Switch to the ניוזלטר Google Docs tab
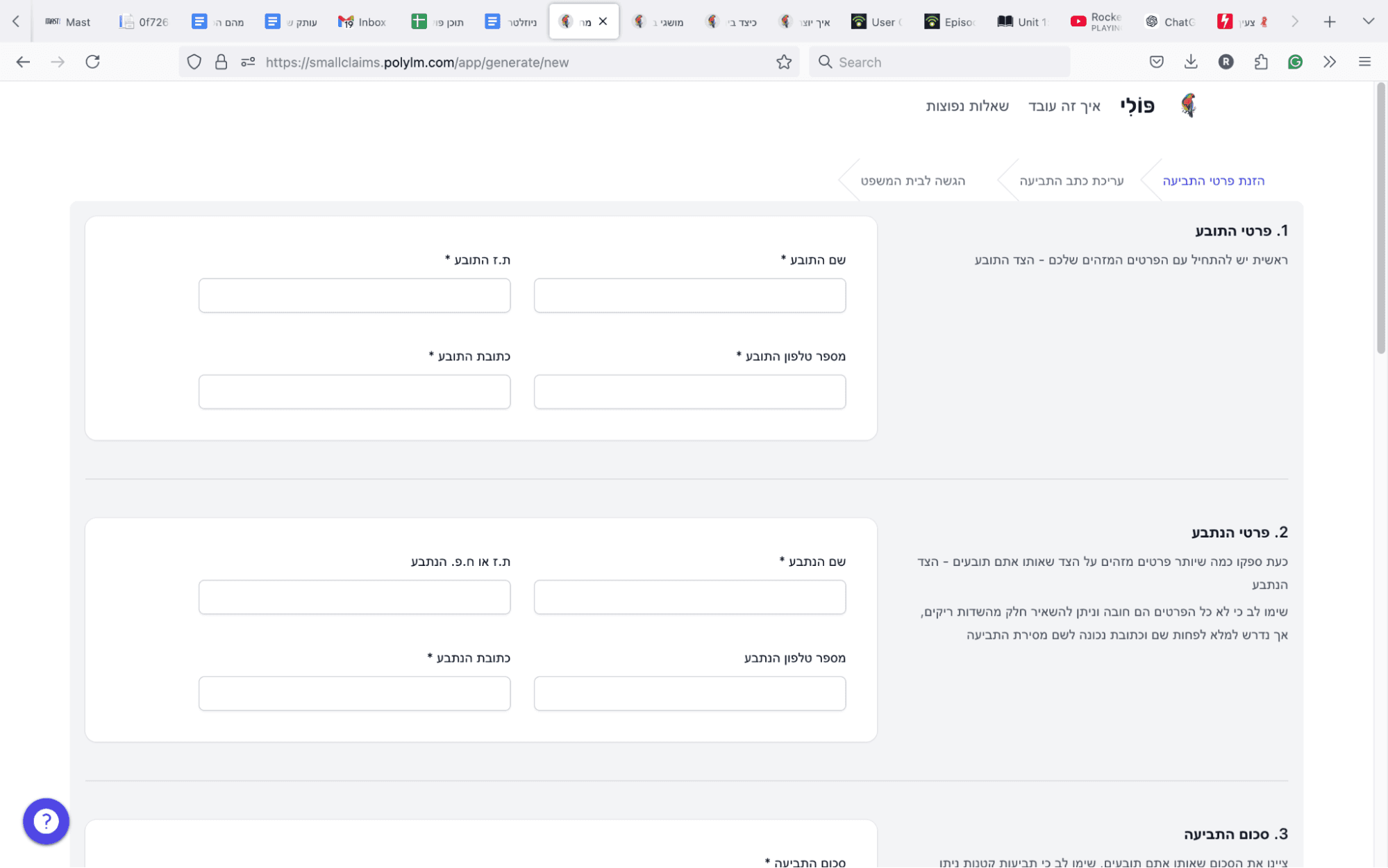This screenshot has width=1388, height=868. click(510, 22)
